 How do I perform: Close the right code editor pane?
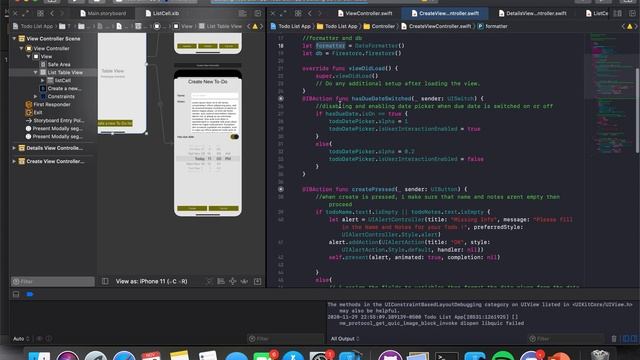click(273, 13)
